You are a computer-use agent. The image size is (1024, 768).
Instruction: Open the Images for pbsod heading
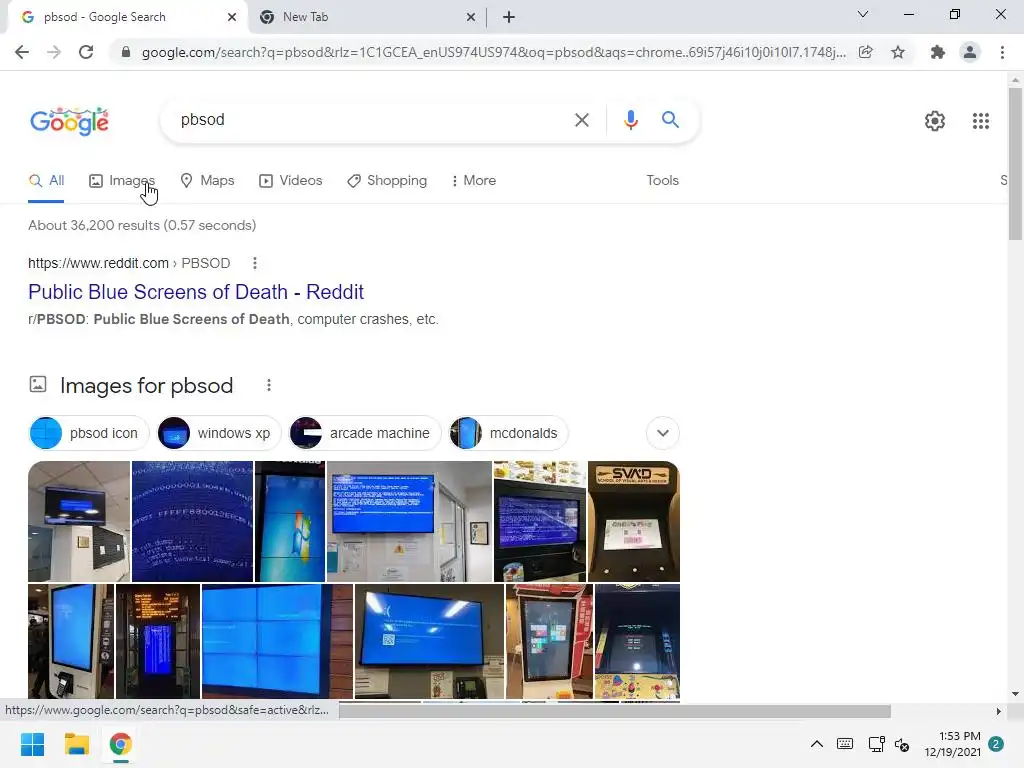146,385
